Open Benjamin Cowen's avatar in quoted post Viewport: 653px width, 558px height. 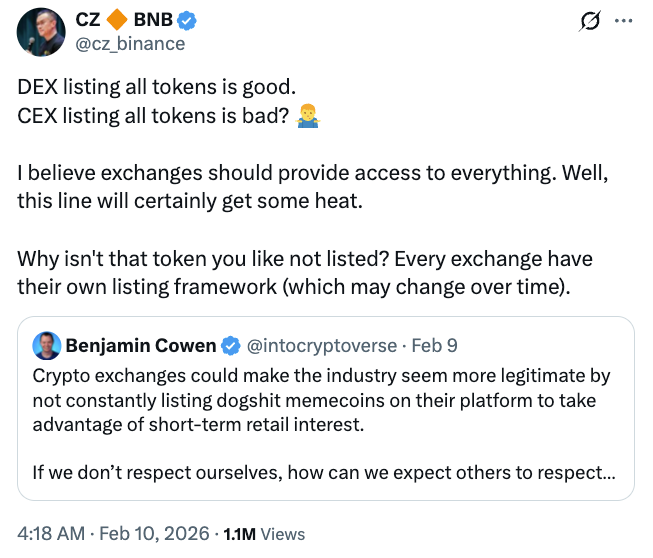pyautogui.click(x=46, y=346)
